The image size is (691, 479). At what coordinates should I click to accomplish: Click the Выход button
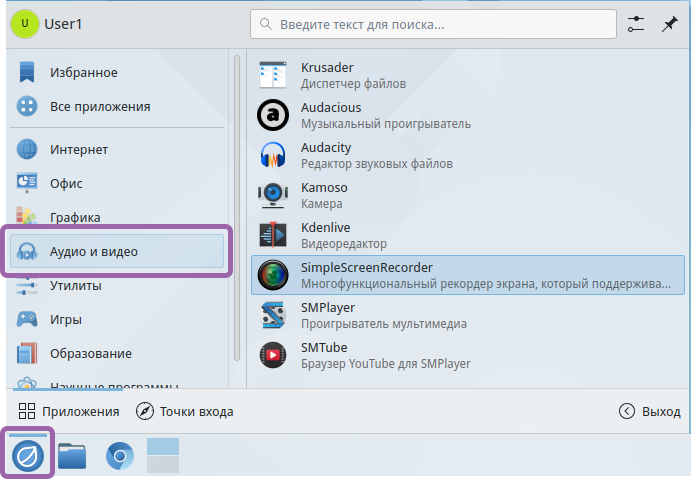tap(650, 411)
